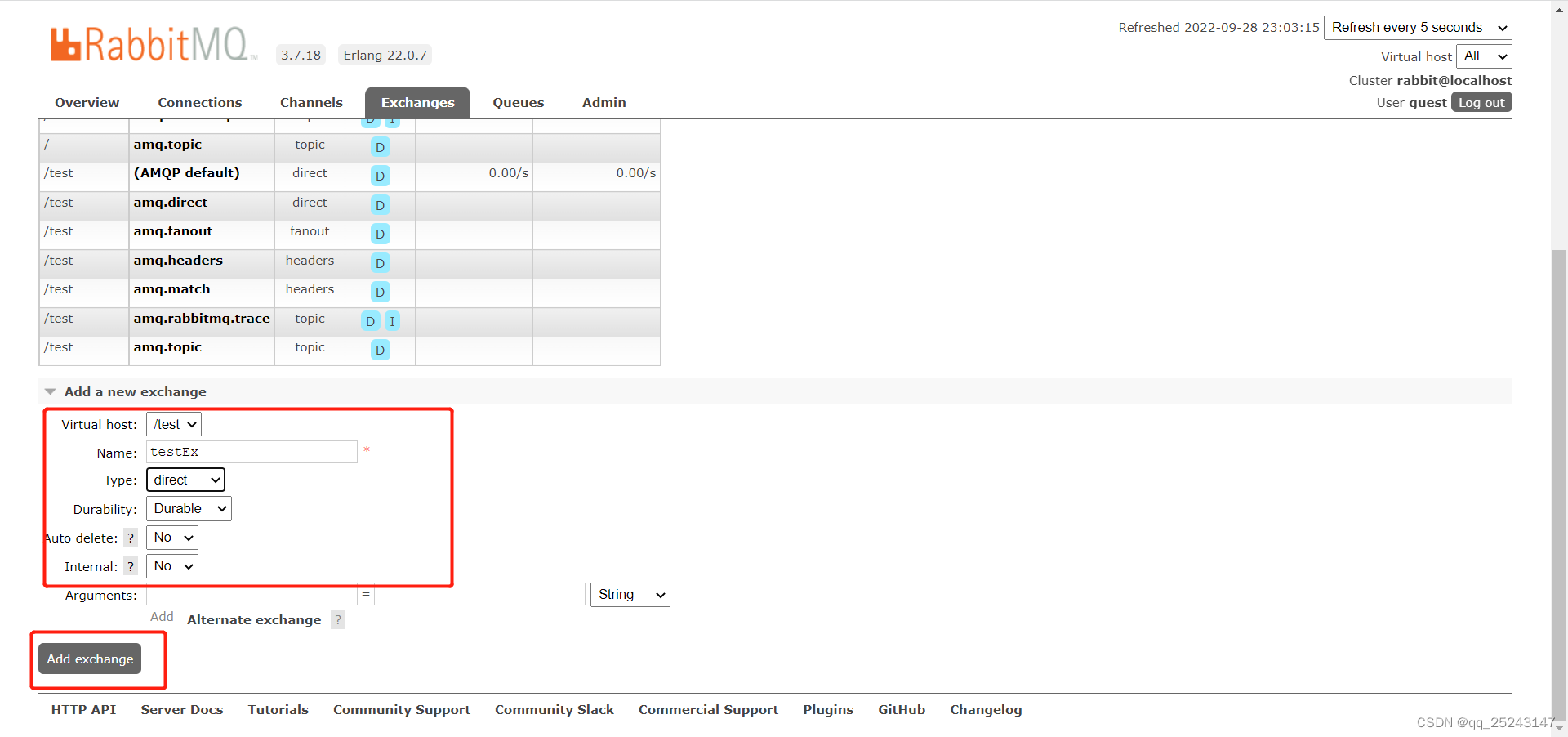Open the Commercial Support link
This screenshot has width=1568, height=737.
[708, 710]
